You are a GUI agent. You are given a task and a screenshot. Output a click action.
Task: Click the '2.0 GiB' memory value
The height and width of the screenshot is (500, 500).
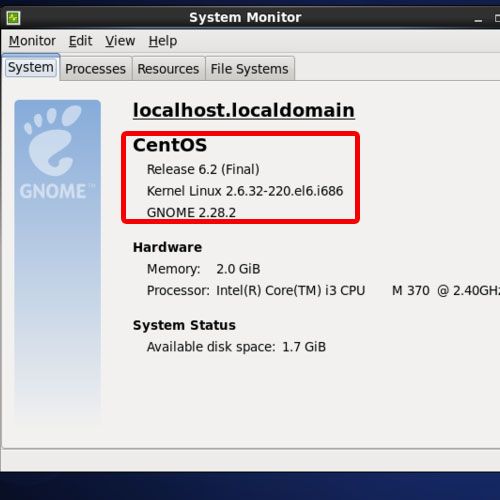click(238, 269)
